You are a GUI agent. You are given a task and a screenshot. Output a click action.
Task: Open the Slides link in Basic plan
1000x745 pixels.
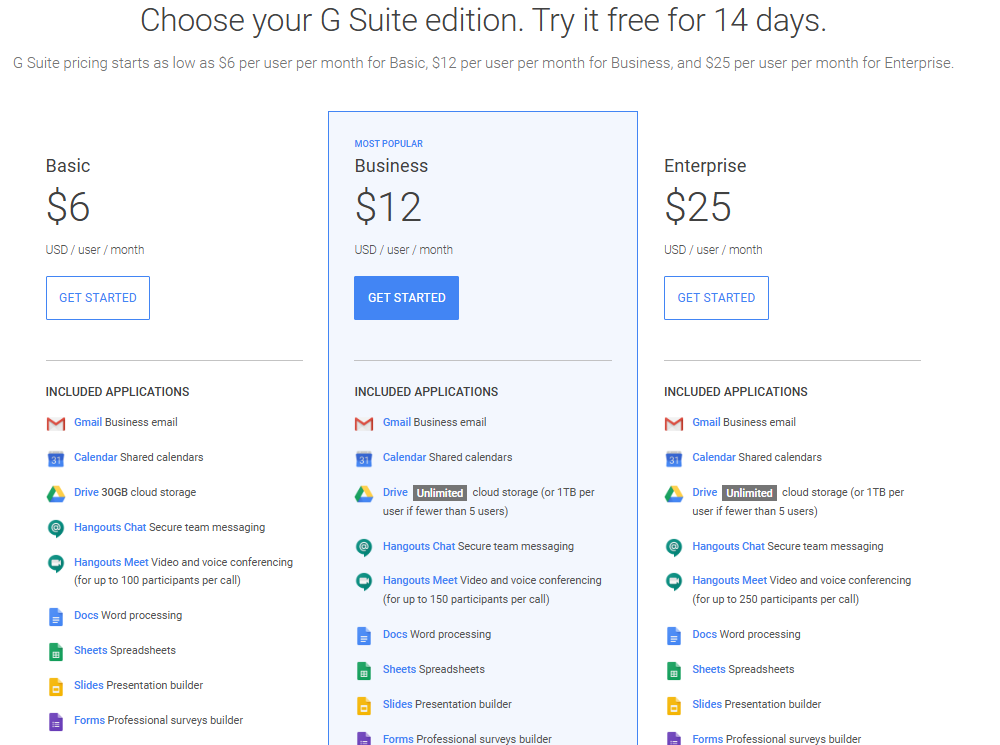[89, 685]
